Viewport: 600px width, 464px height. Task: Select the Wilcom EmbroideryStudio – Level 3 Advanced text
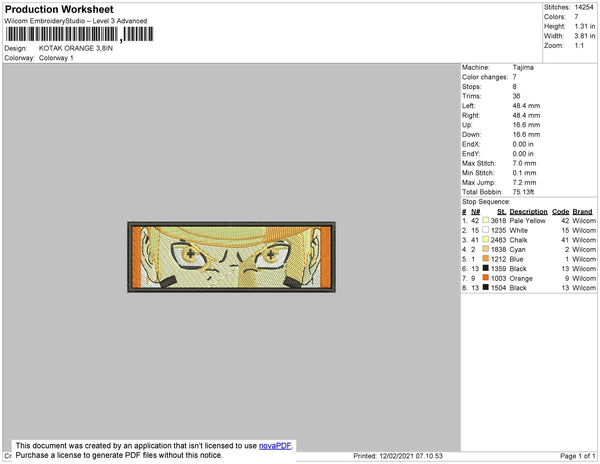tap(76, 21)
